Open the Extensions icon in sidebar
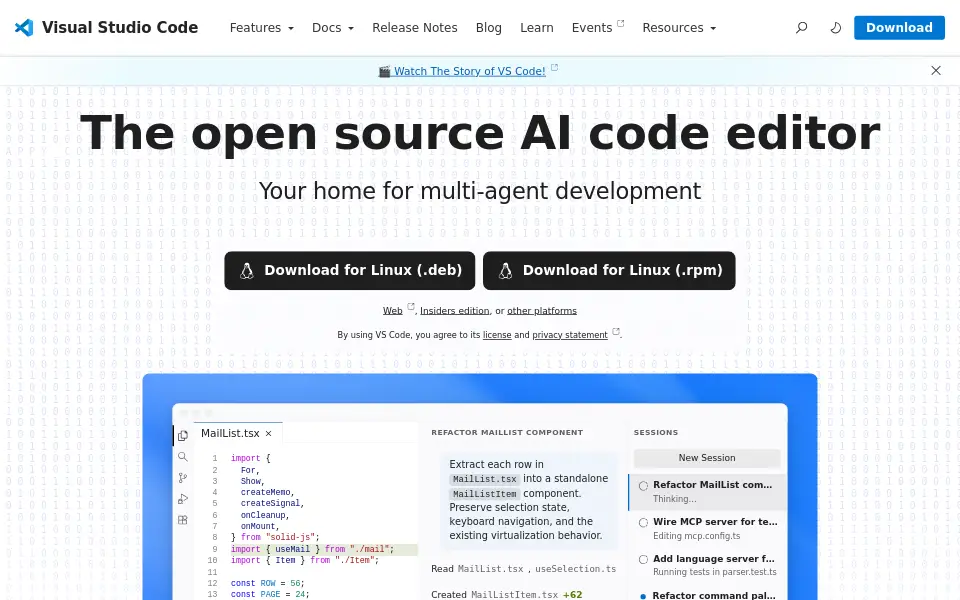960x600 pixels. point(182,520)
